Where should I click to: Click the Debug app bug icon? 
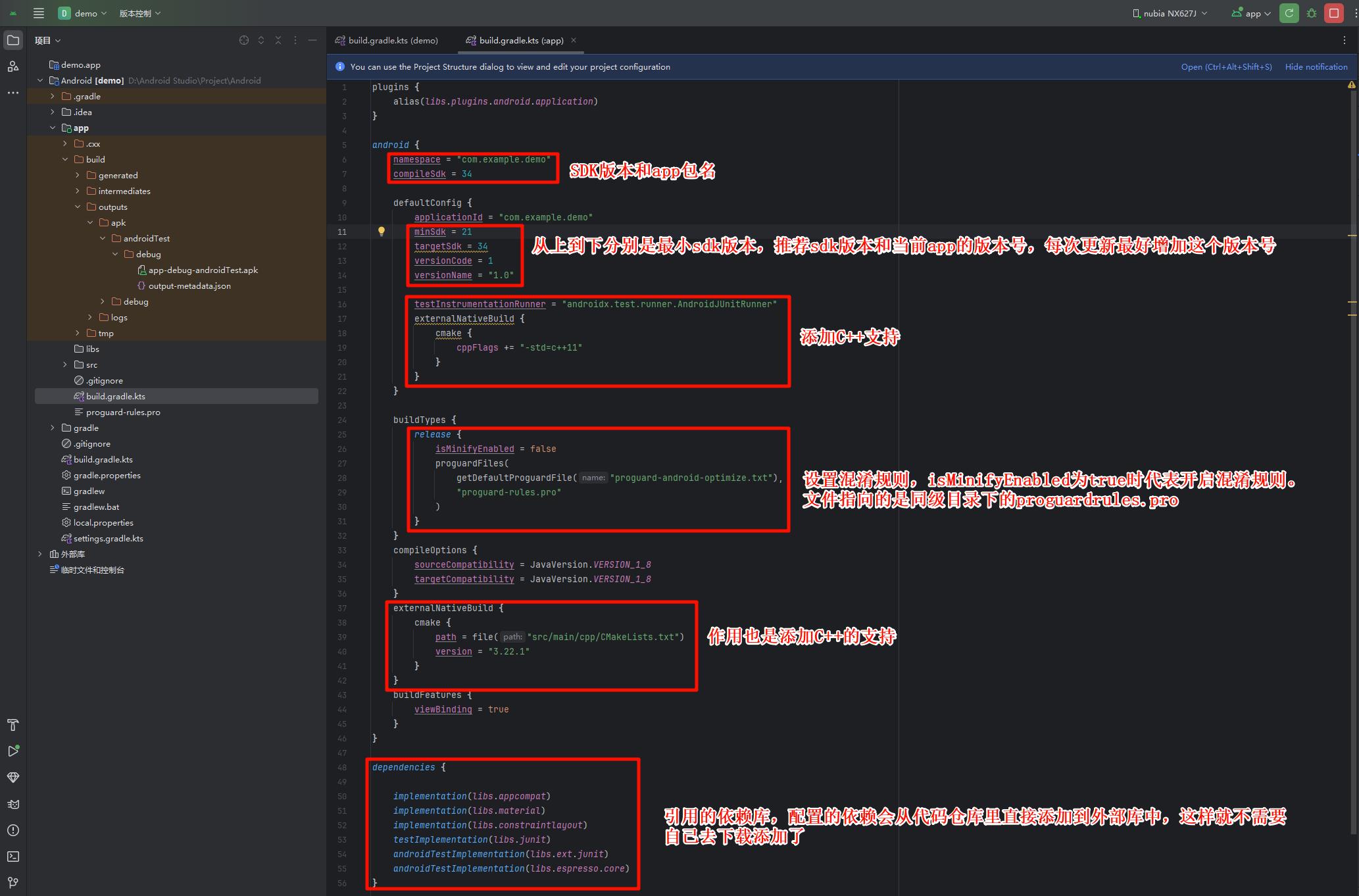(x=1312, y=13)
